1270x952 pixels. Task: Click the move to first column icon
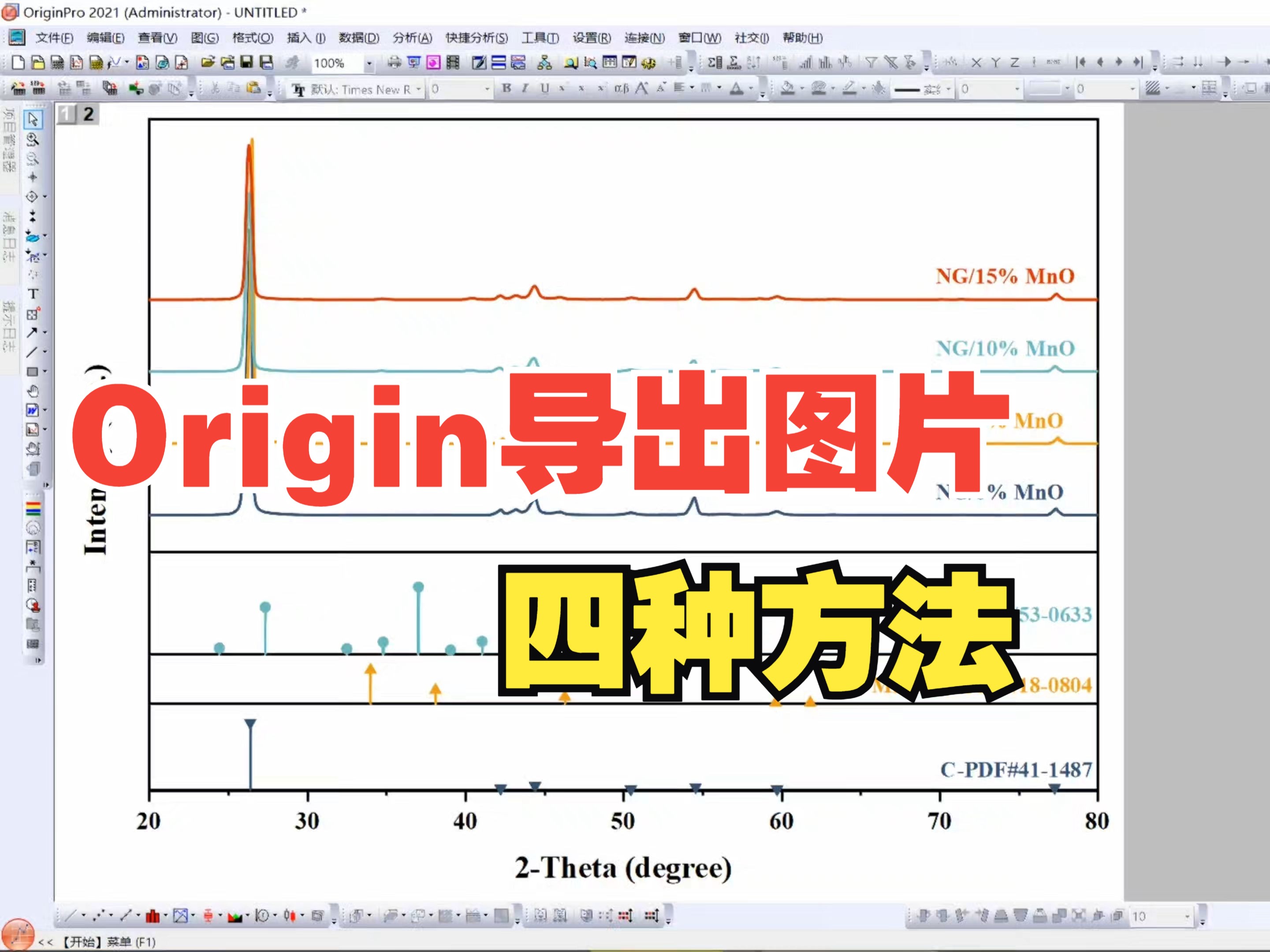(1081, 63)
